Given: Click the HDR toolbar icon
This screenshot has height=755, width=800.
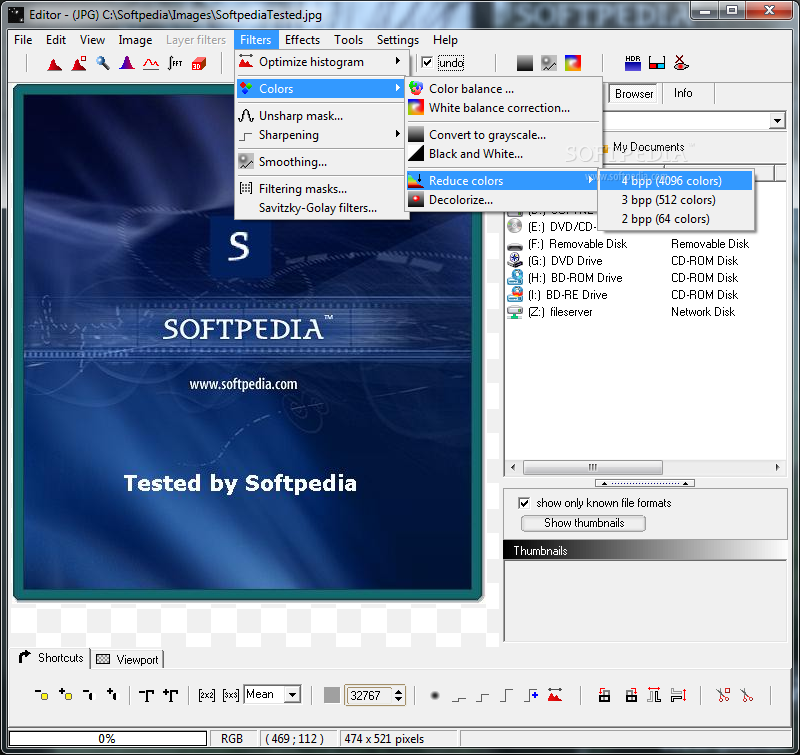Looking at the screenshot, I should coord(633,63).
